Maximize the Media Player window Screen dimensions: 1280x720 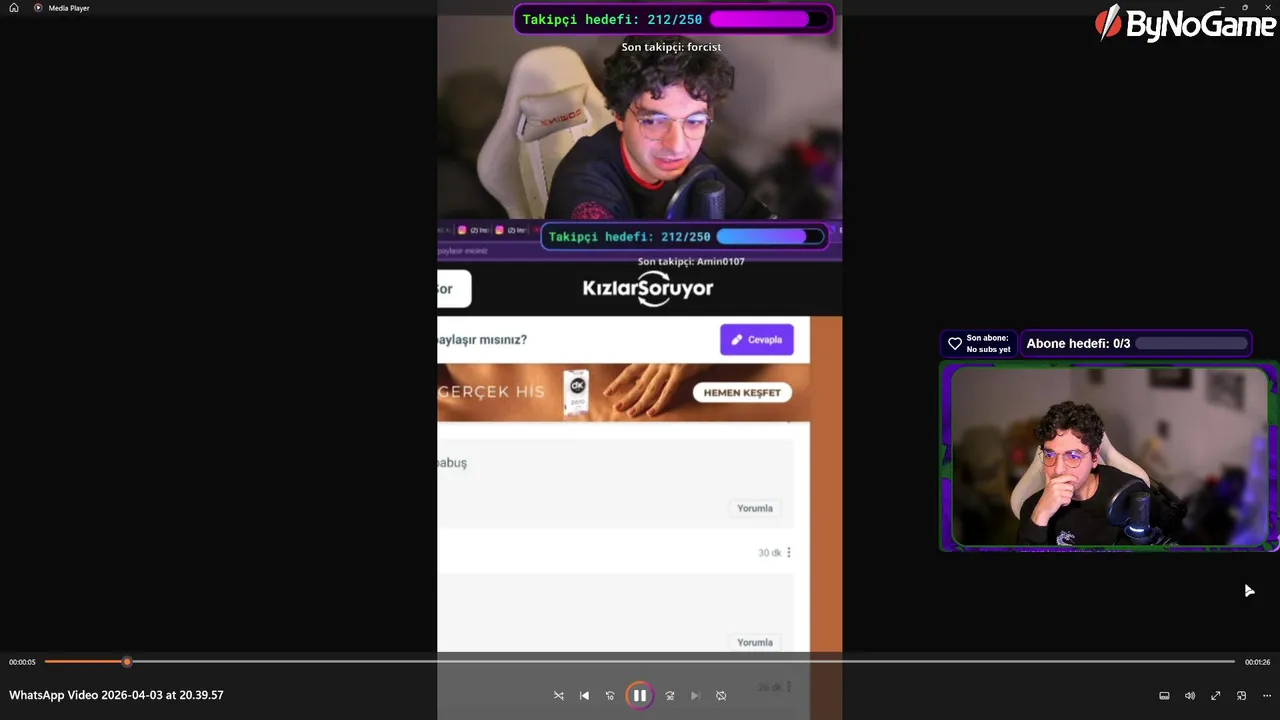(1245, 7)
